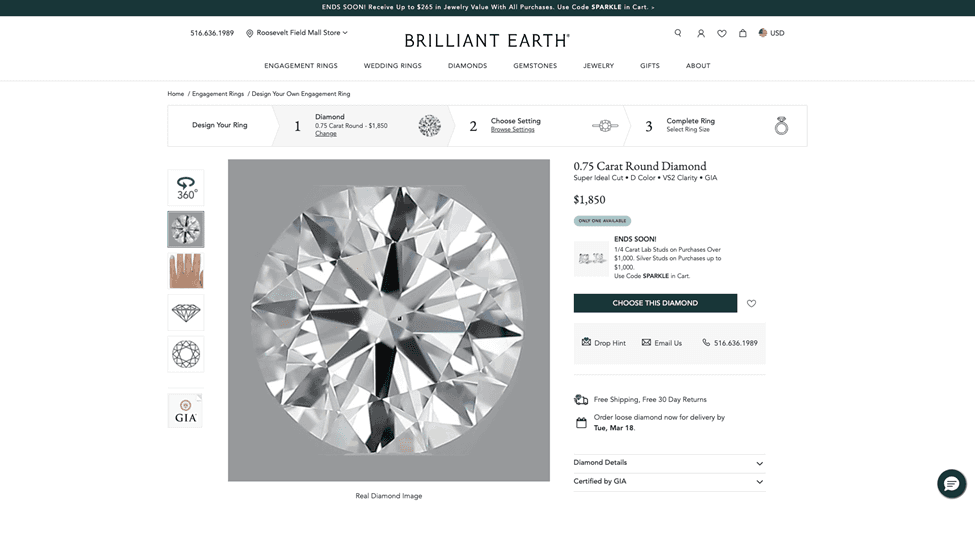
Task: Open the wishlist heart icon in header
Action: tap(722, 33)
